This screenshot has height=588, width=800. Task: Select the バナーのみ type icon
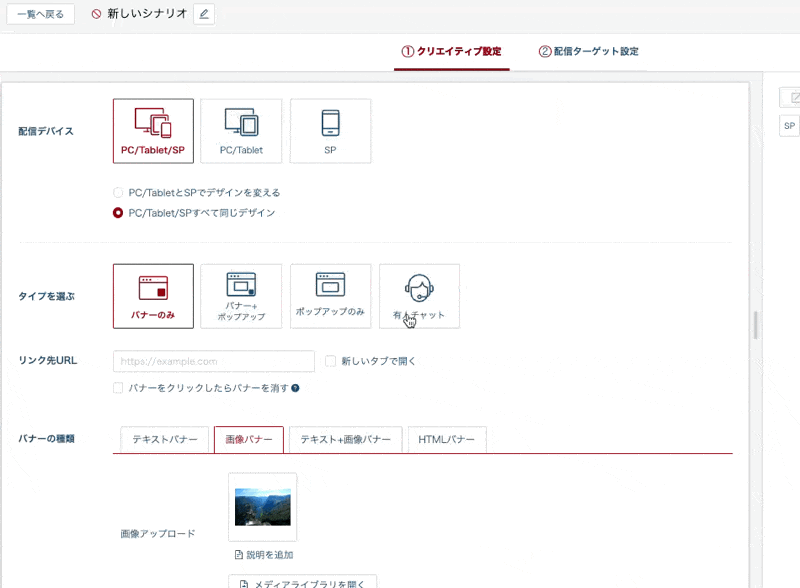point(153,288)
